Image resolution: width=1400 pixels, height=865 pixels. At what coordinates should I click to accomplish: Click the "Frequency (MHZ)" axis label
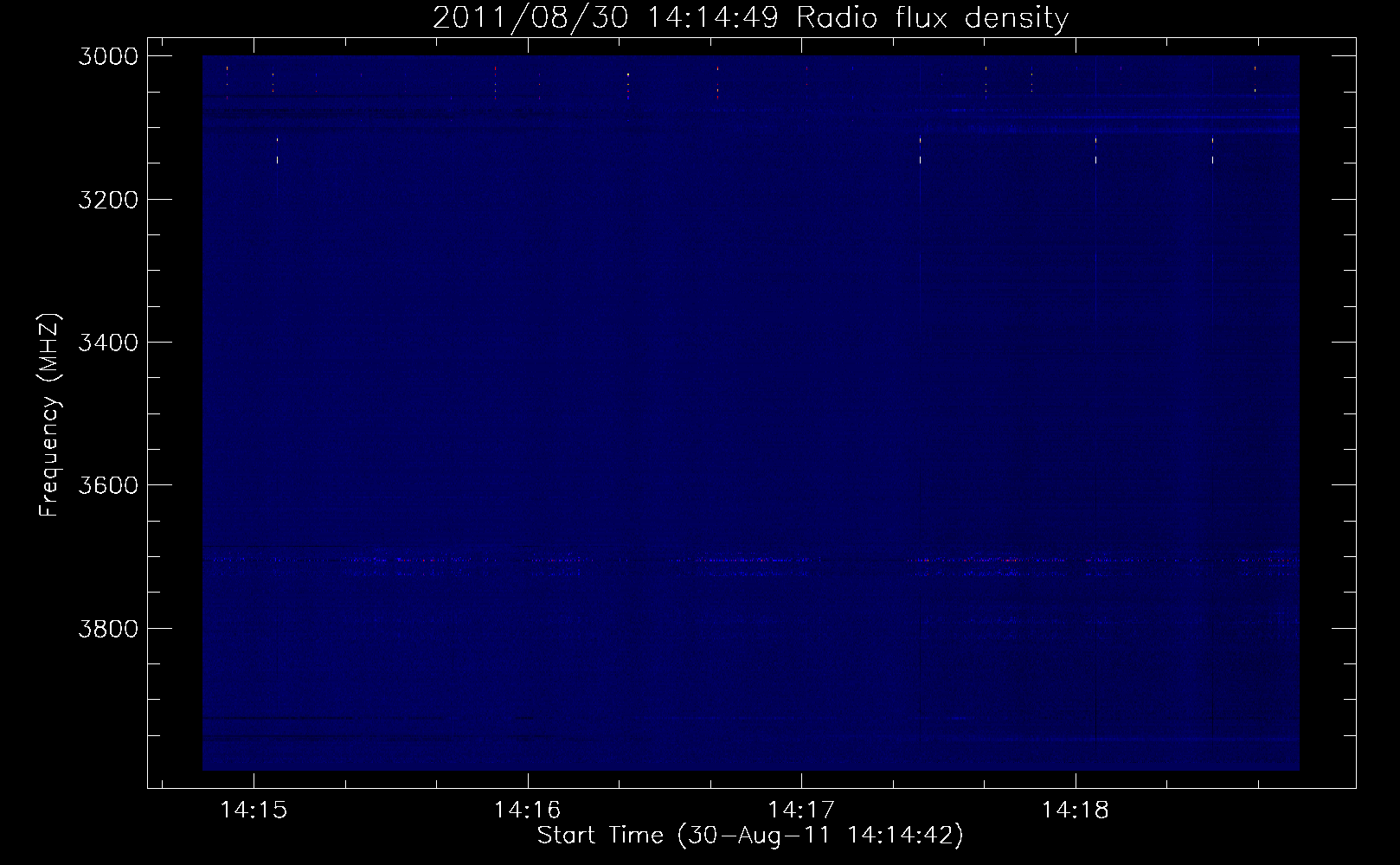pos(50,415)
